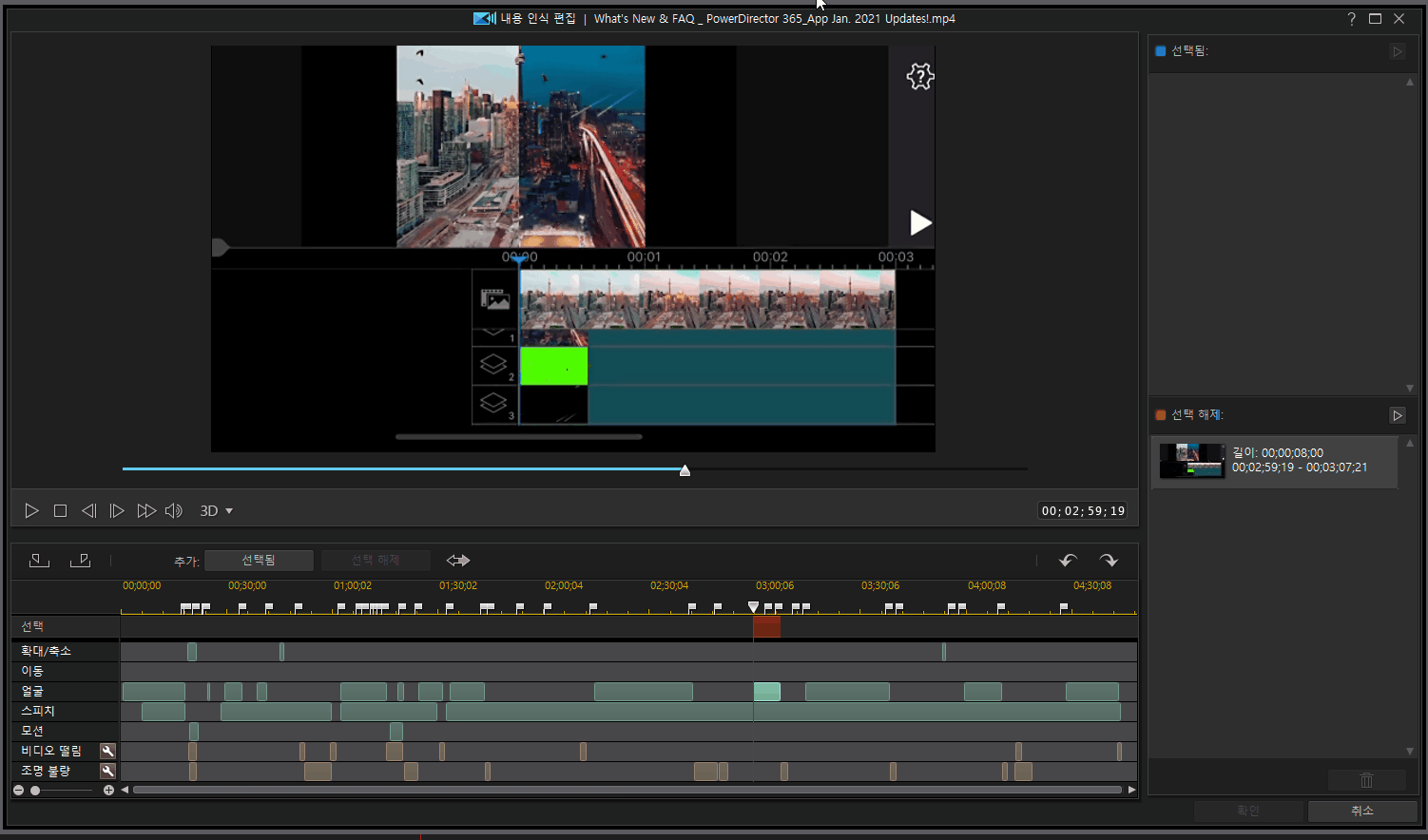Click the Mark In icon

[39, 561]
